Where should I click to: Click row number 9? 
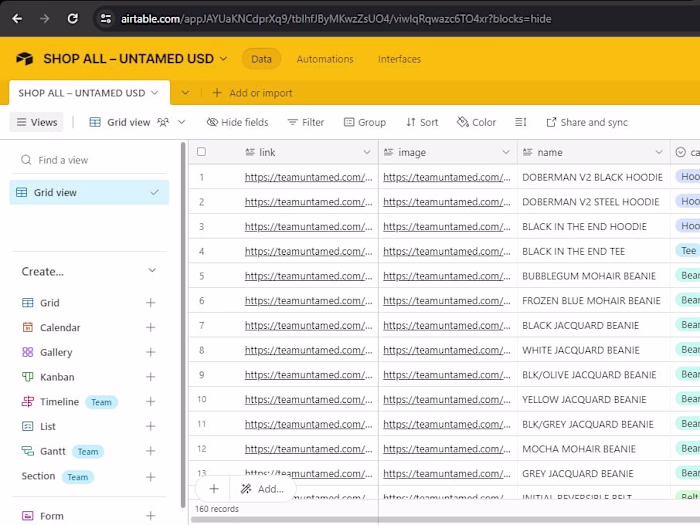(202, 375)
